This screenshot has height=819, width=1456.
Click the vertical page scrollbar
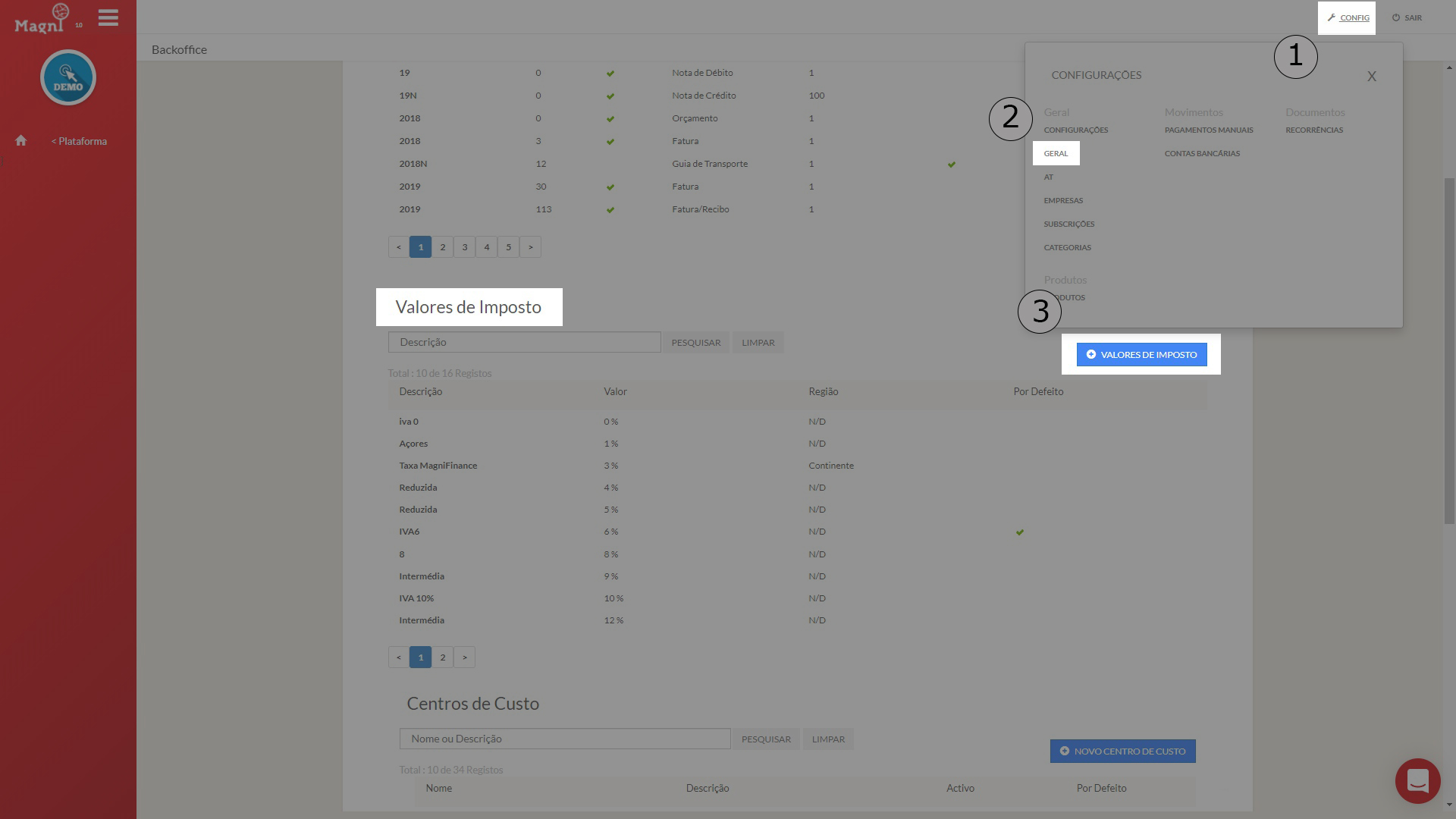click(1449, 349)
